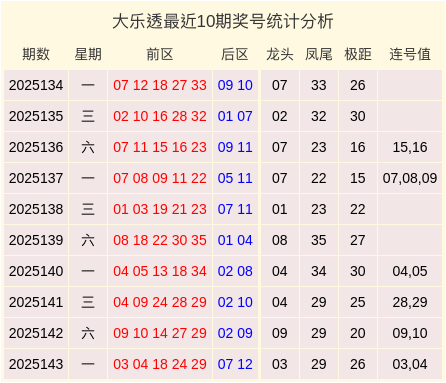Click consecutive value 04,05
446x383 pixels.
point(410,271)
